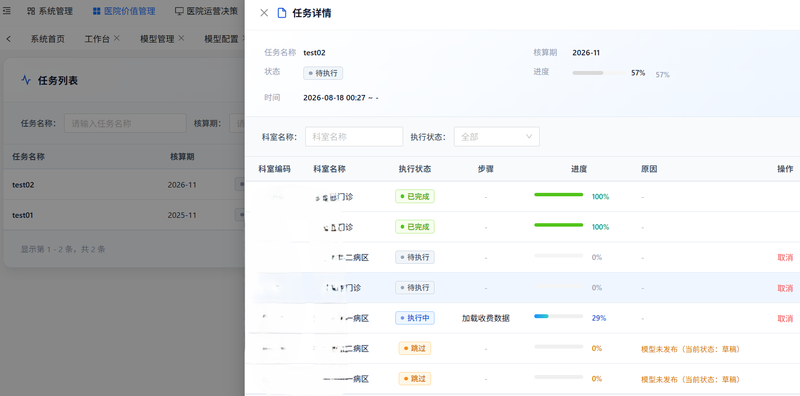
Task: Click the last 模型未发布（当前状态：草稿）reason
Action: click(690, 380)
